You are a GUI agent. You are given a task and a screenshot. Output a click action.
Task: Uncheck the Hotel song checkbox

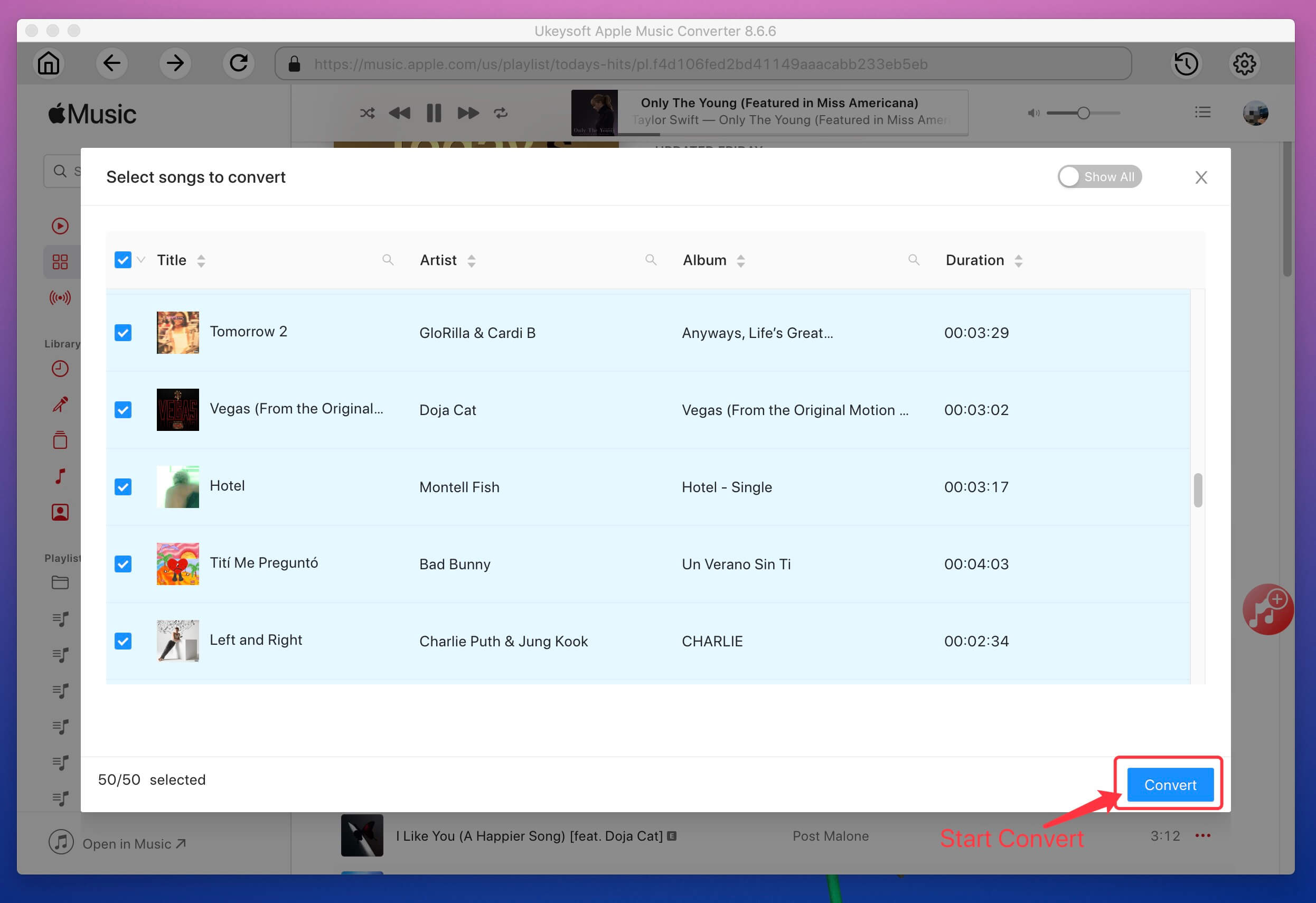123,487
